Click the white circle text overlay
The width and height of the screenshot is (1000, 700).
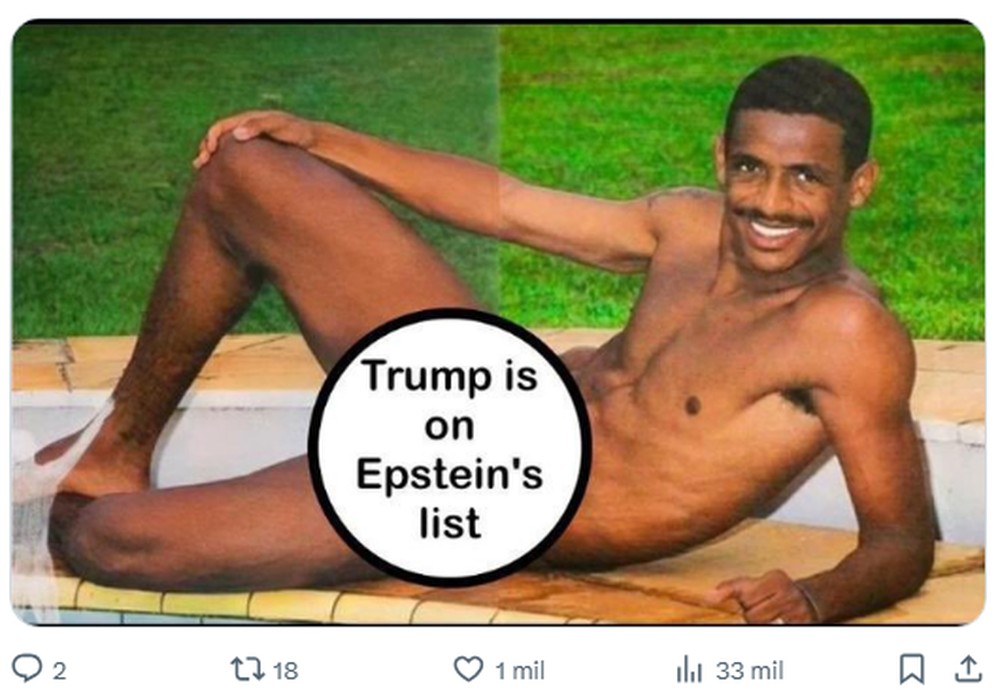coord(450,448)
